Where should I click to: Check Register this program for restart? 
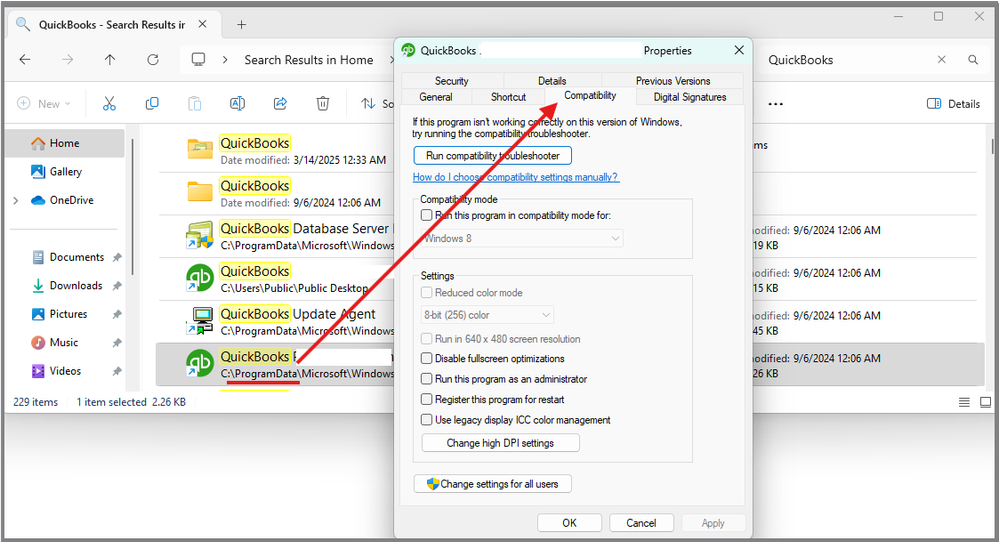(x=427, y=399)
